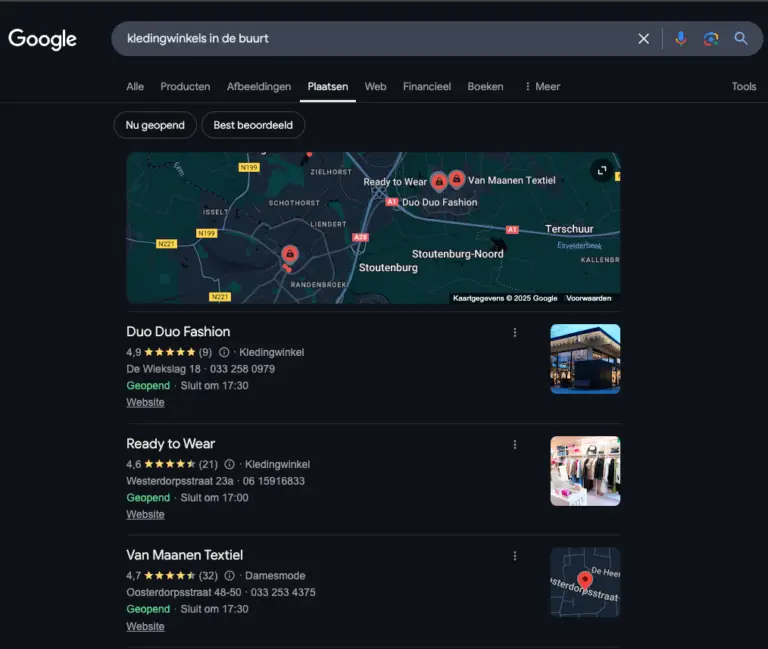This screenshot has height=649, width=768.
Task: Toggle the 'Nu geopend' filter chip
Action: tap(155, 125)
